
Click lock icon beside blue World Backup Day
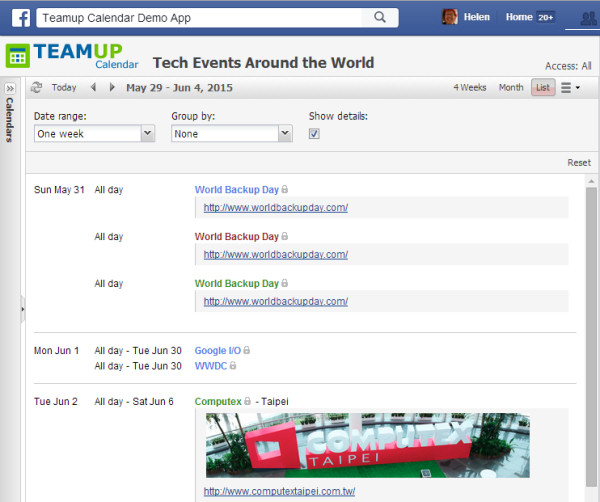click(x=285, y=189)
